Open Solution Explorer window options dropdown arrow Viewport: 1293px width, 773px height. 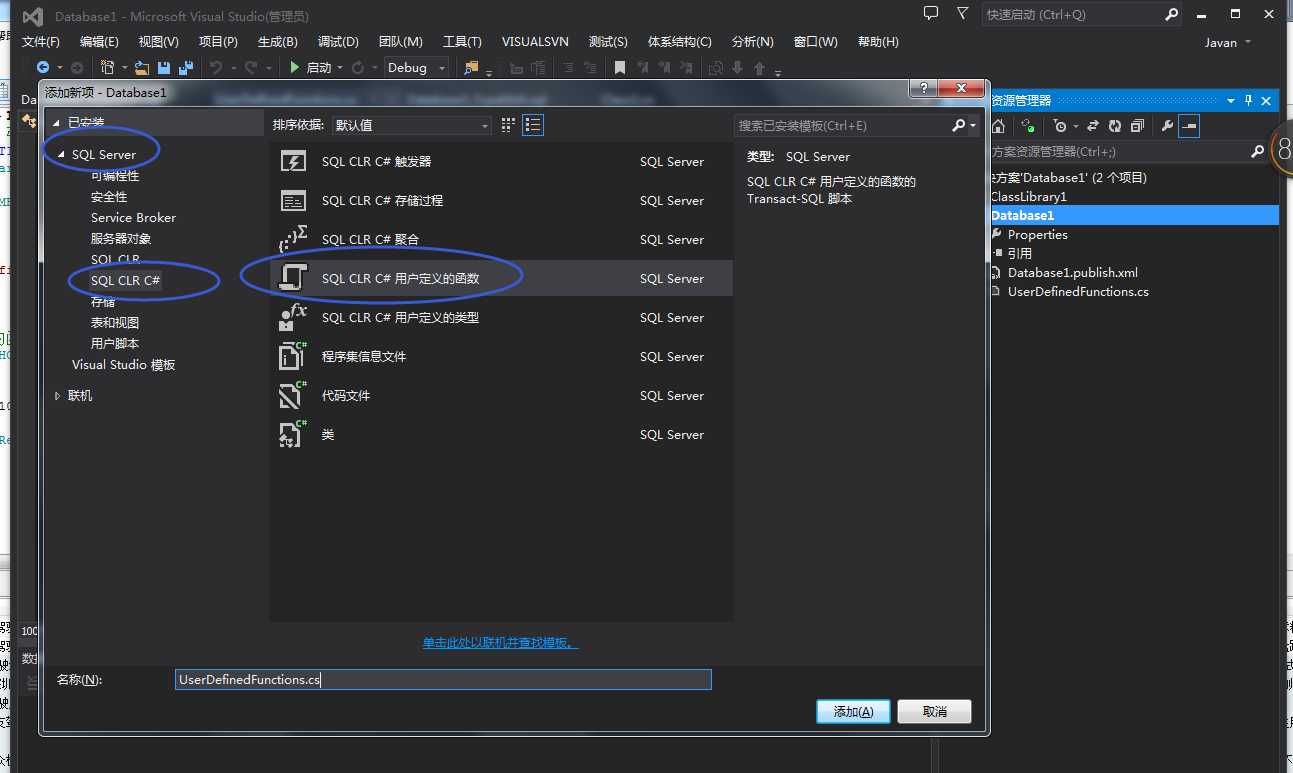pyautogui.click(x=1231, y=101)
